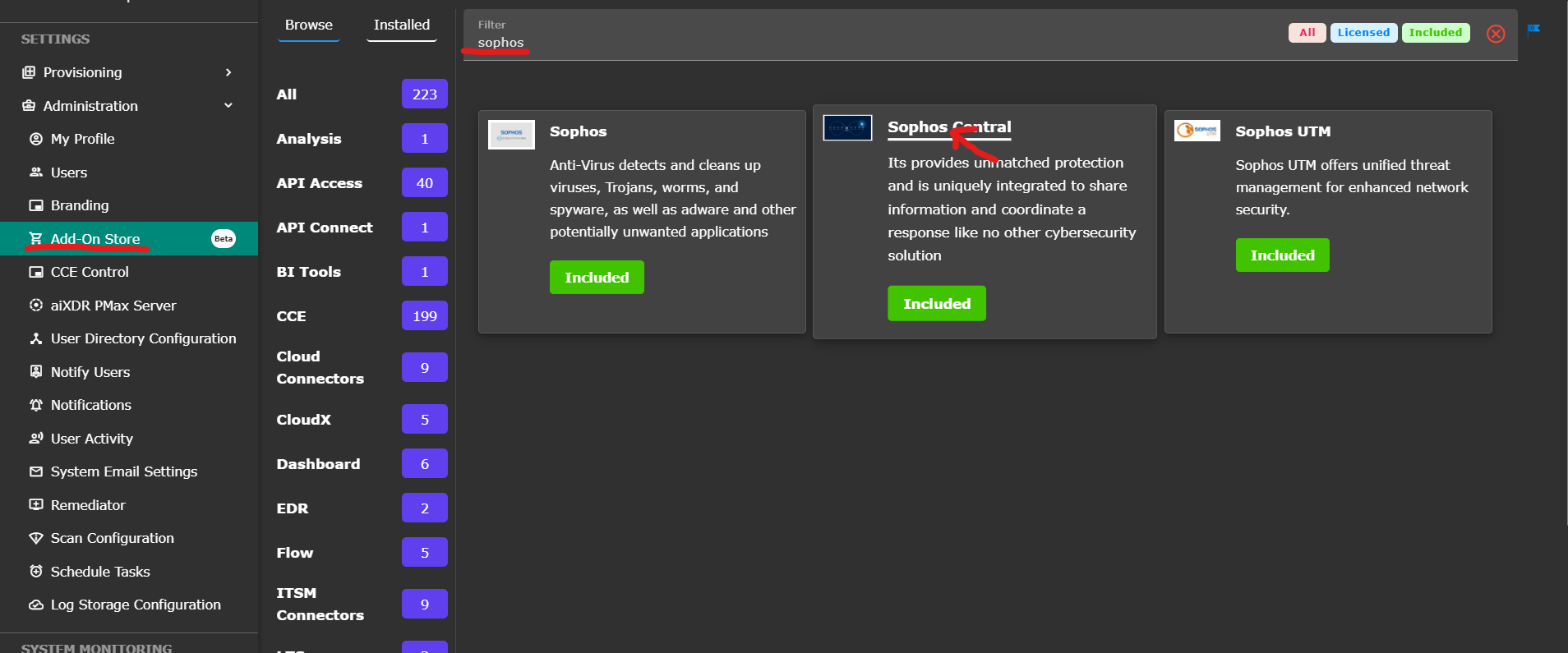Viewport: 1568px width, 653px height.
Task: Open the Sophos card title
Action: (x=578, y=131)
